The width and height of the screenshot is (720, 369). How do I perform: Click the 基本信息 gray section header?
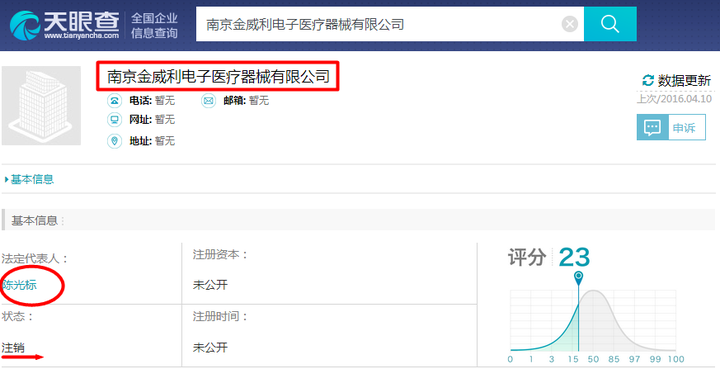358,220
